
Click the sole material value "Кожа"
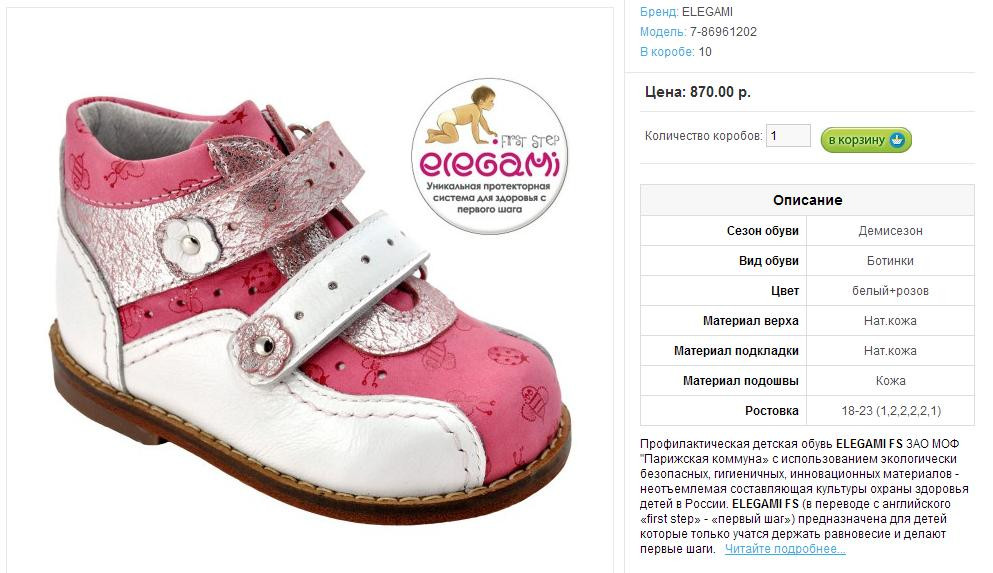(890, 381)
